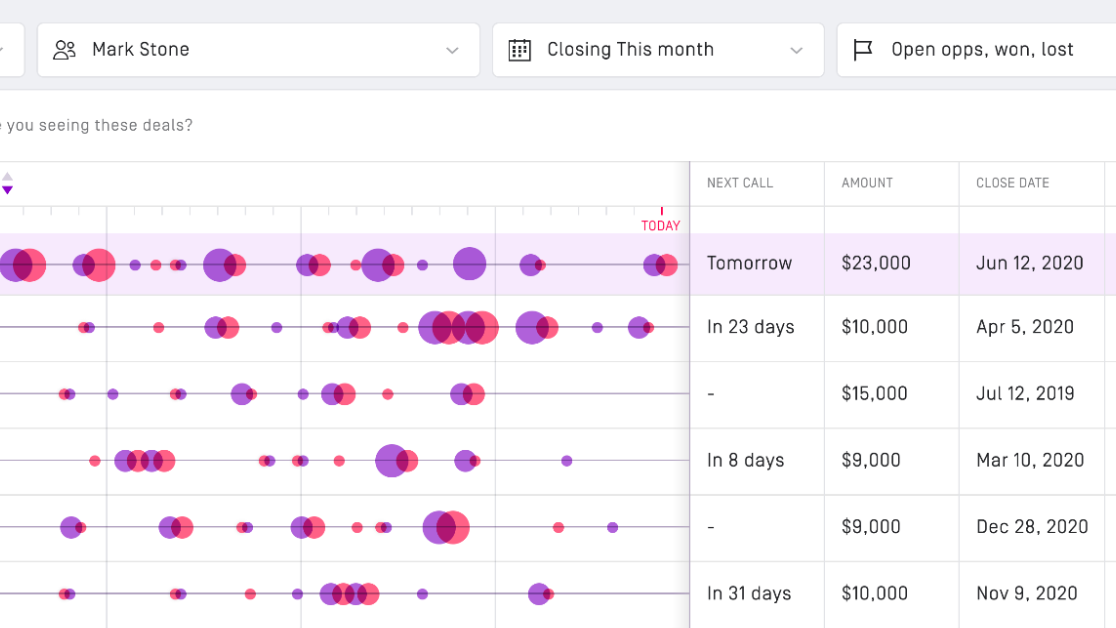The width and height of the screenshot is (1116, 628).
Task: Sort by the AMOUNT column header
Action: click(867, 183)
